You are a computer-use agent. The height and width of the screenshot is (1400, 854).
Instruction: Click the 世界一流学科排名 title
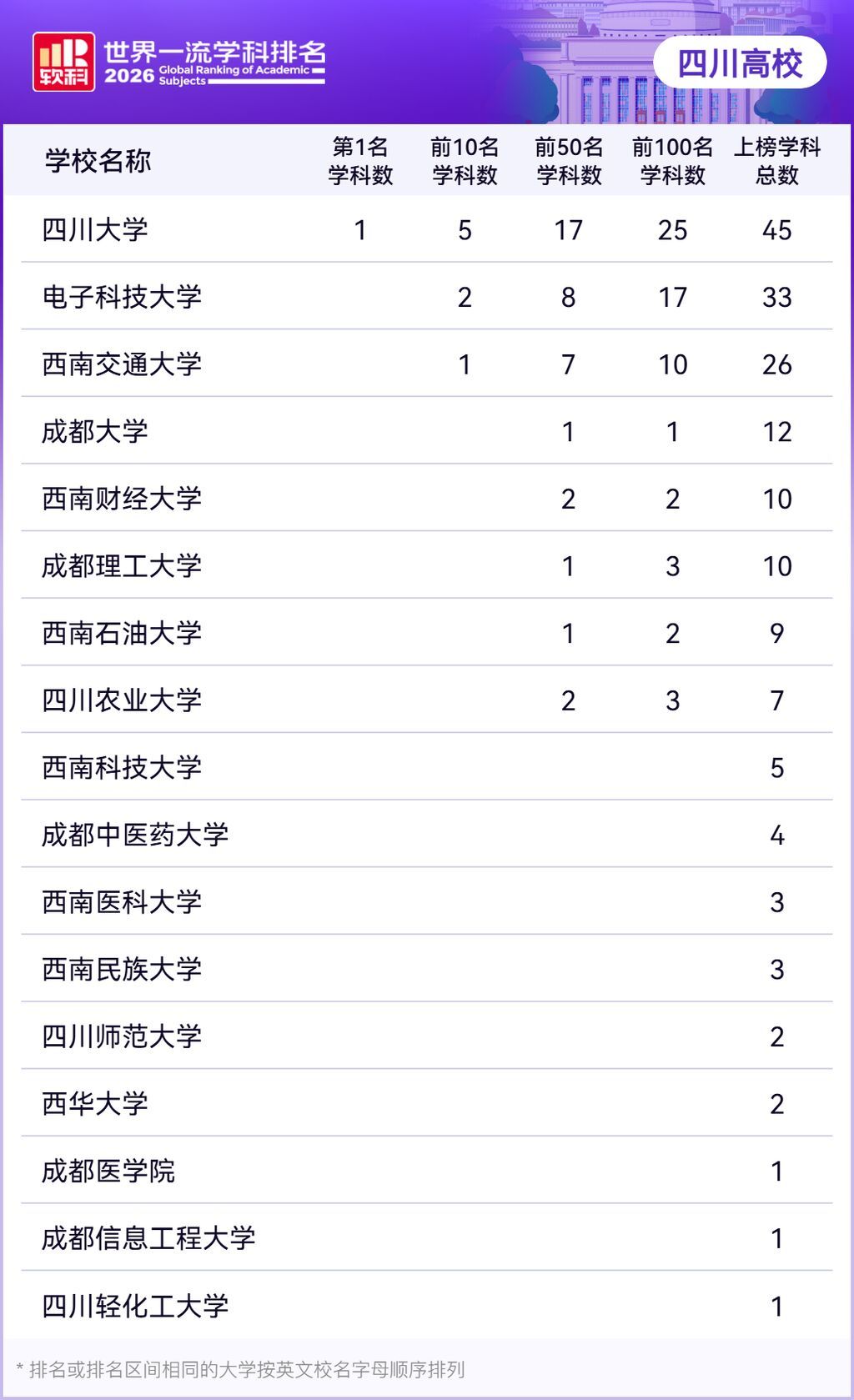pos(214,52)
